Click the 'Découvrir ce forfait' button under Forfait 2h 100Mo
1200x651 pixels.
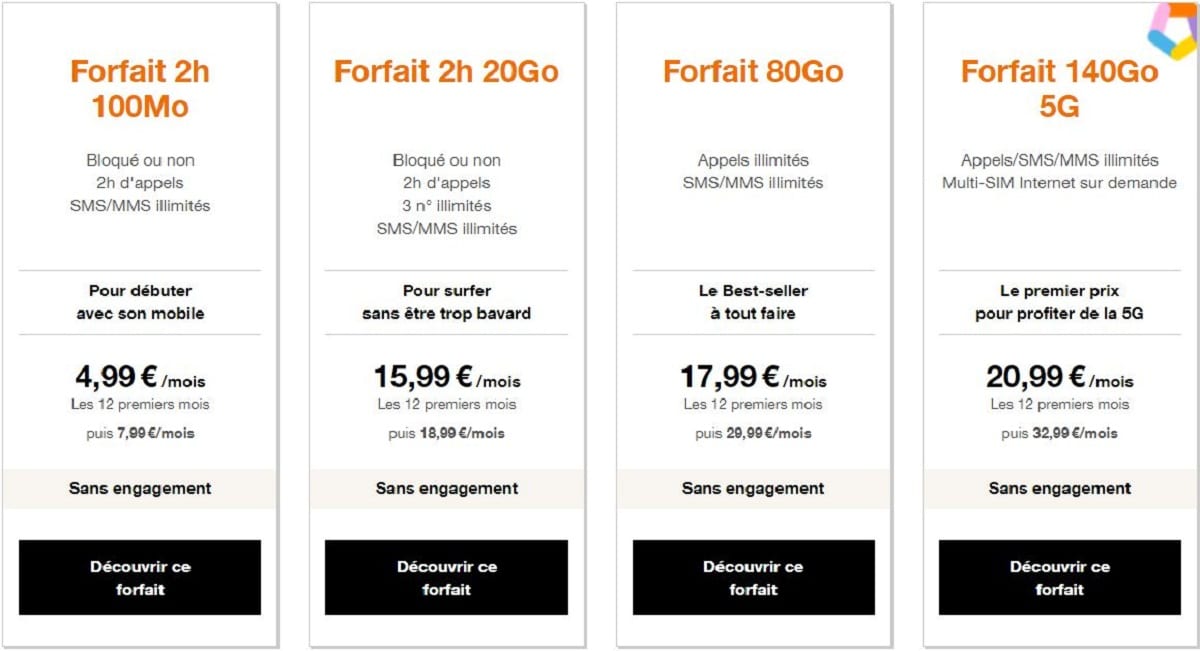point(140,577)
